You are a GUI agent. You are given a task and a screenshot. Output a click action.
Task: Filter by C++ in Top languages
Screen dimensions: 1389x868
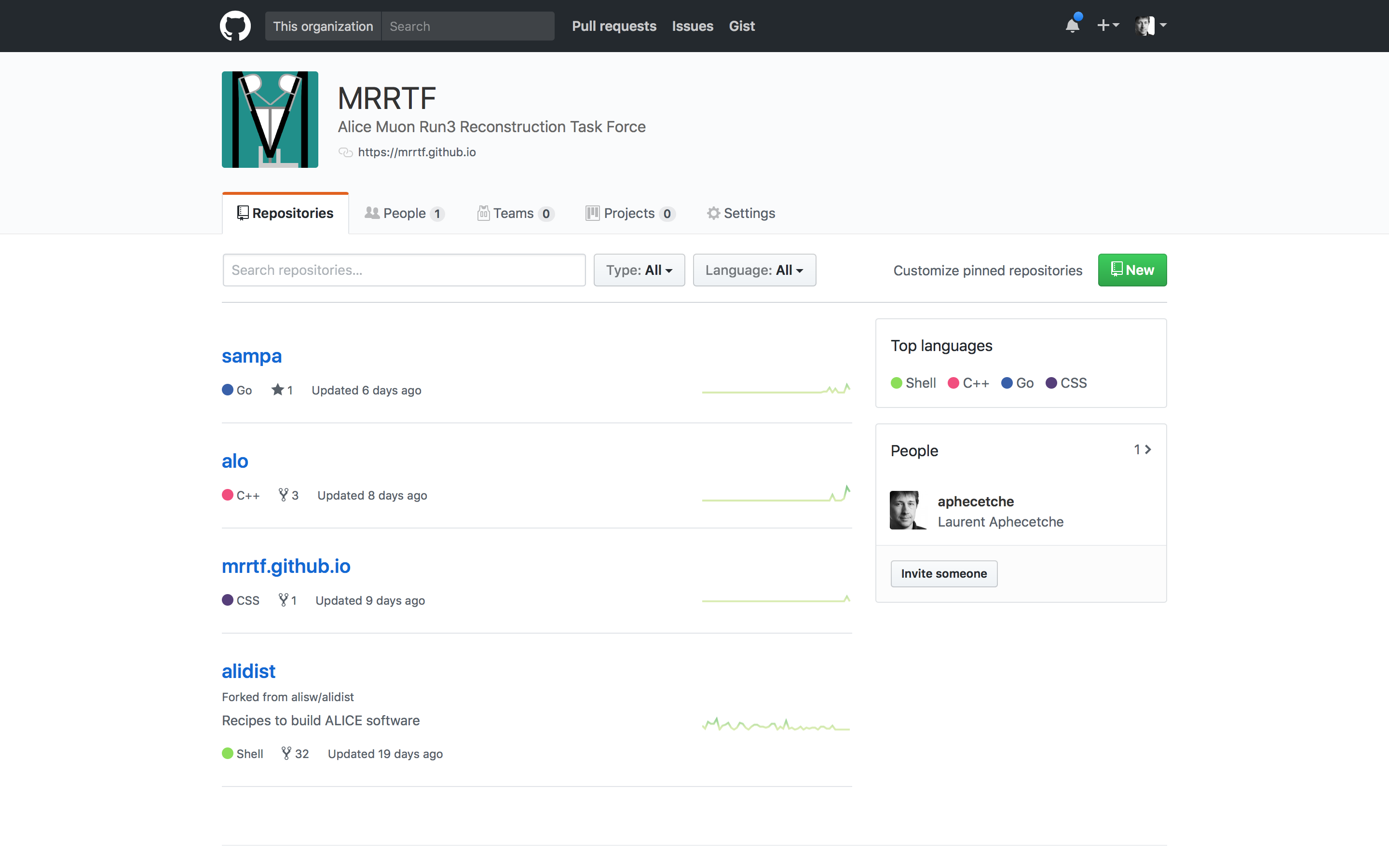(x=969, y=383)
